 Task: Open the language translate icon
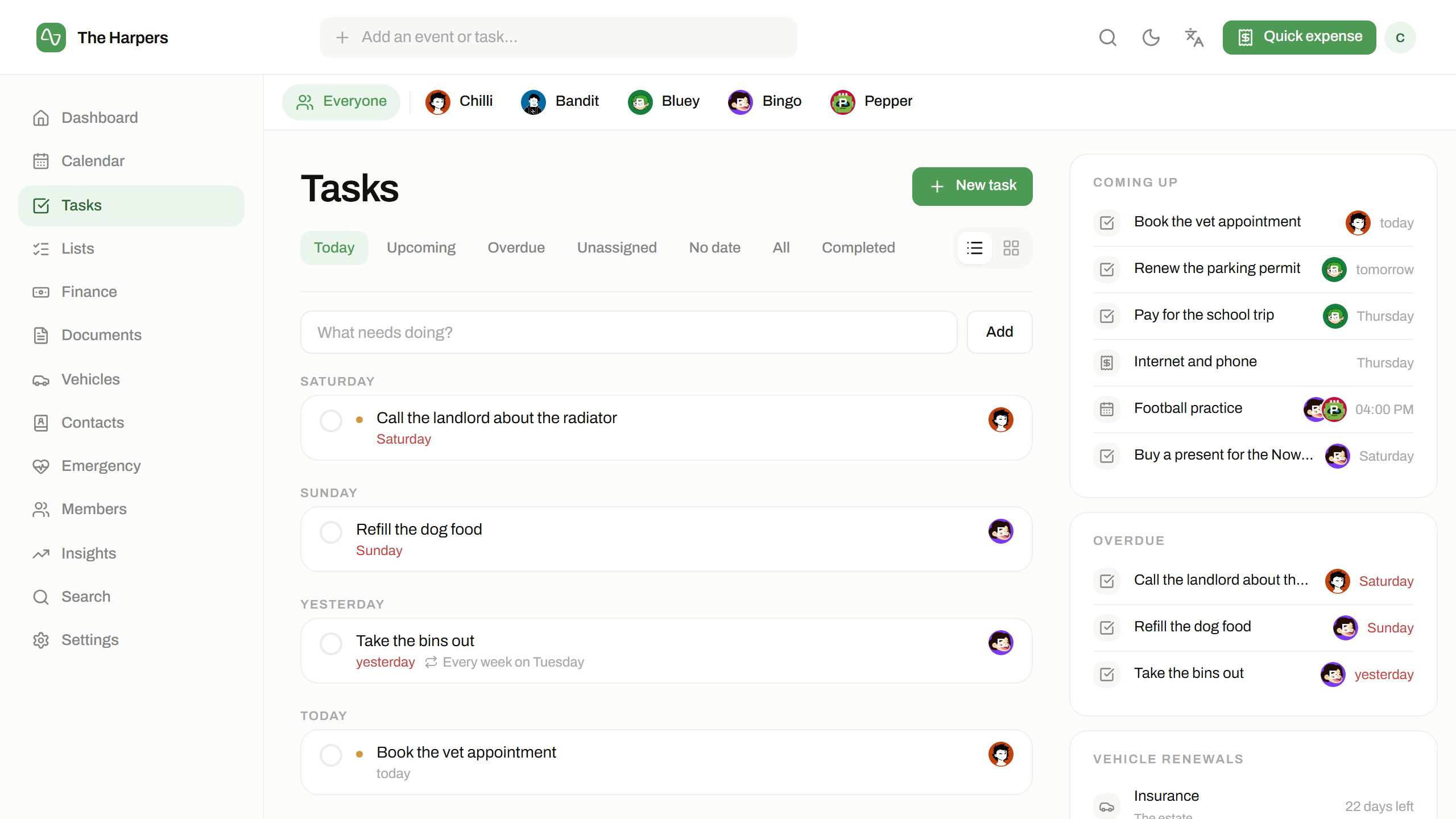(1194, 38)
